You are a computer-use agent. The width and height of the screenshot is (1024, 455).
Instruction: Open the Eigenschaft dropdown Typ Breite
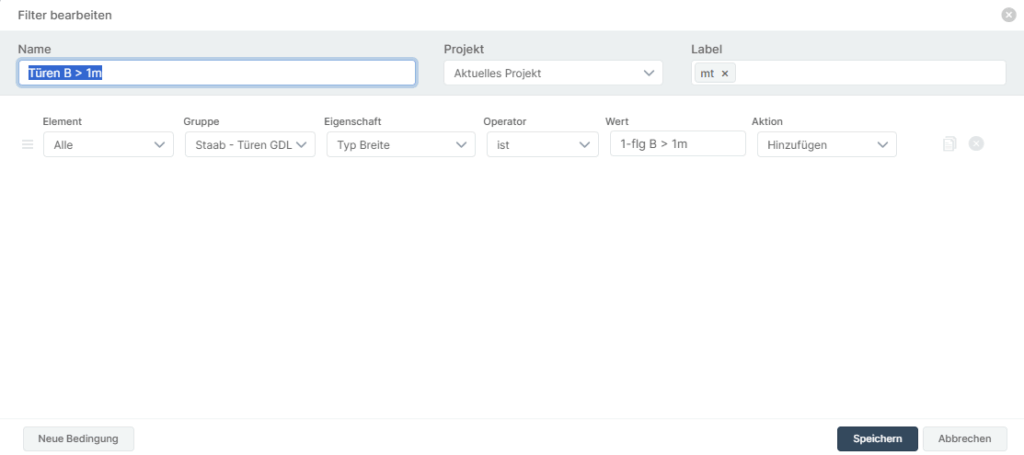click(401, 145)
